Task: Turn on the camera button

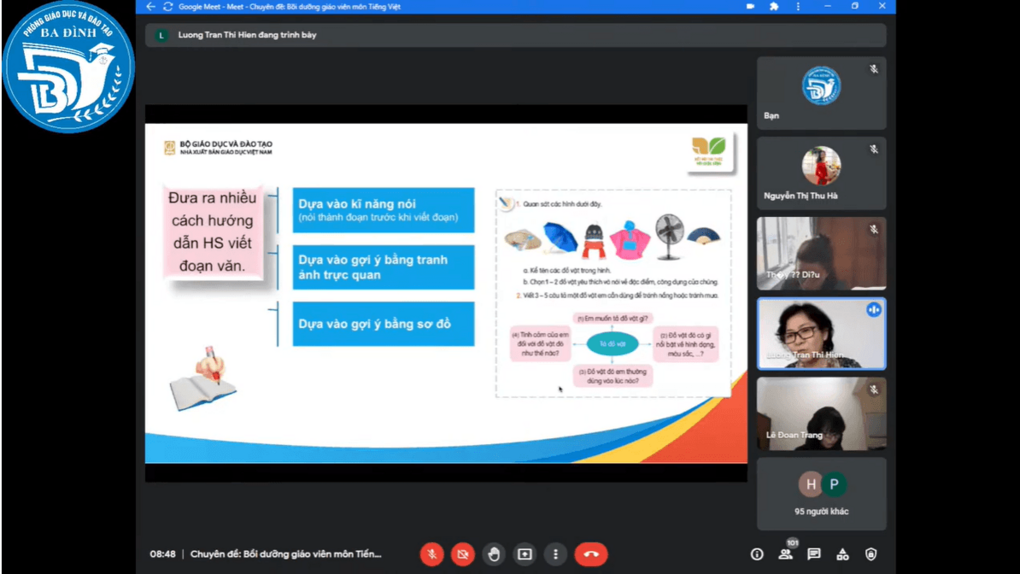Action: 462,554
